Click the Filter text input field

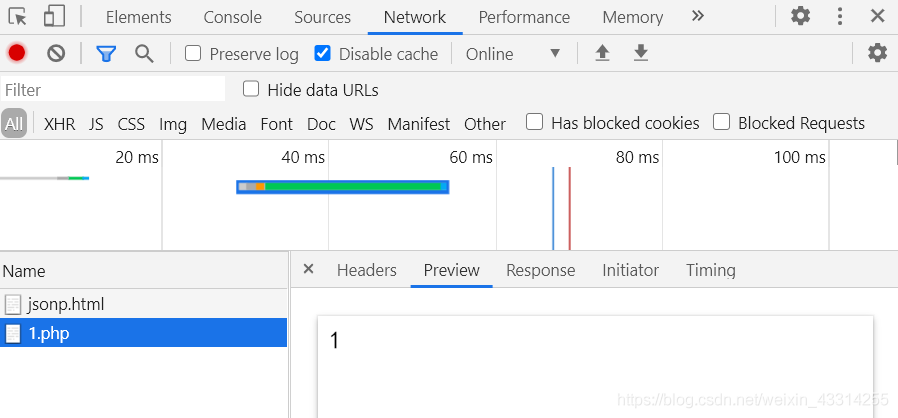click(x=112, y=90)
